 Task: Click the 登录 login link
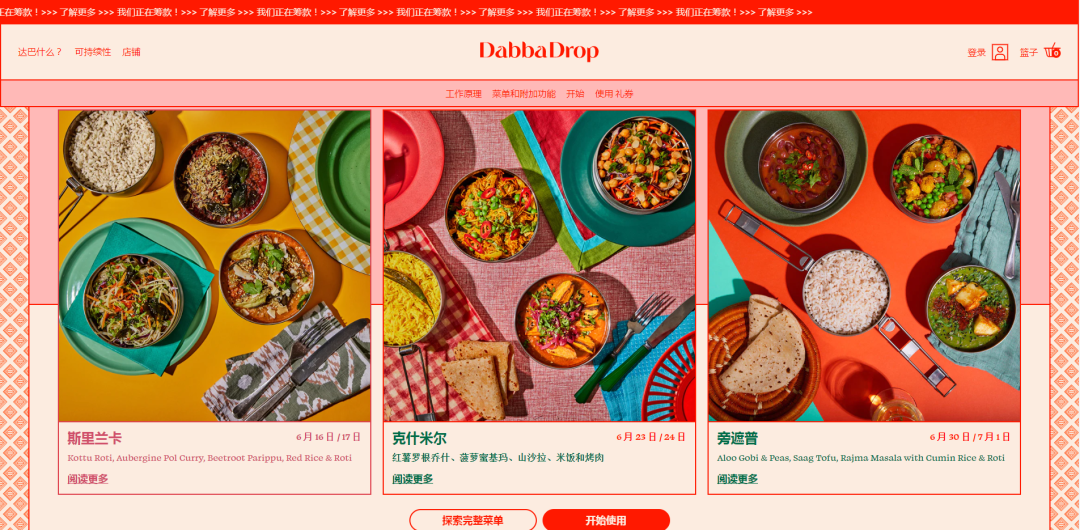(x=976, y=52)
